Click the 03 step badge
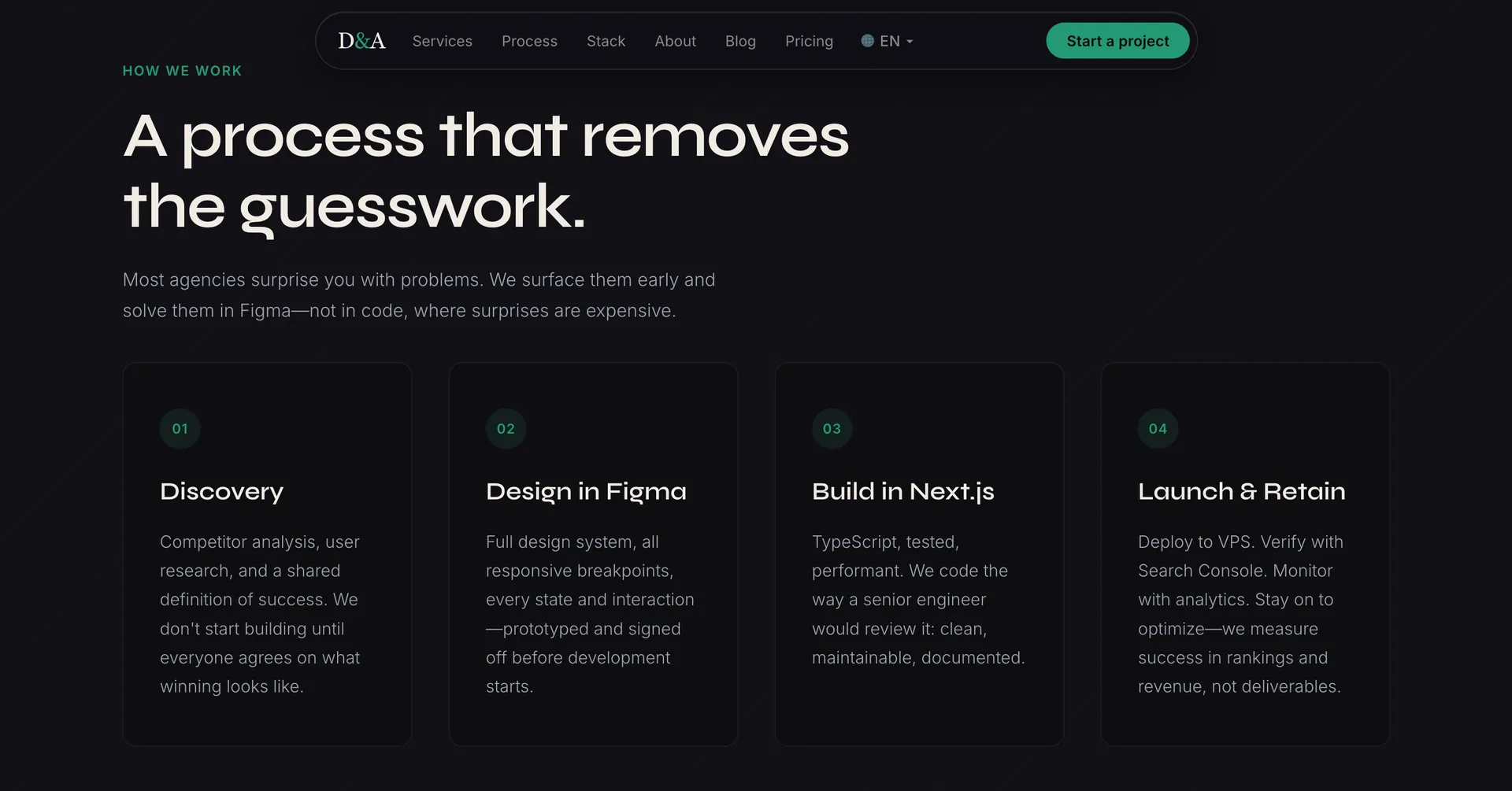 point(832,429)
